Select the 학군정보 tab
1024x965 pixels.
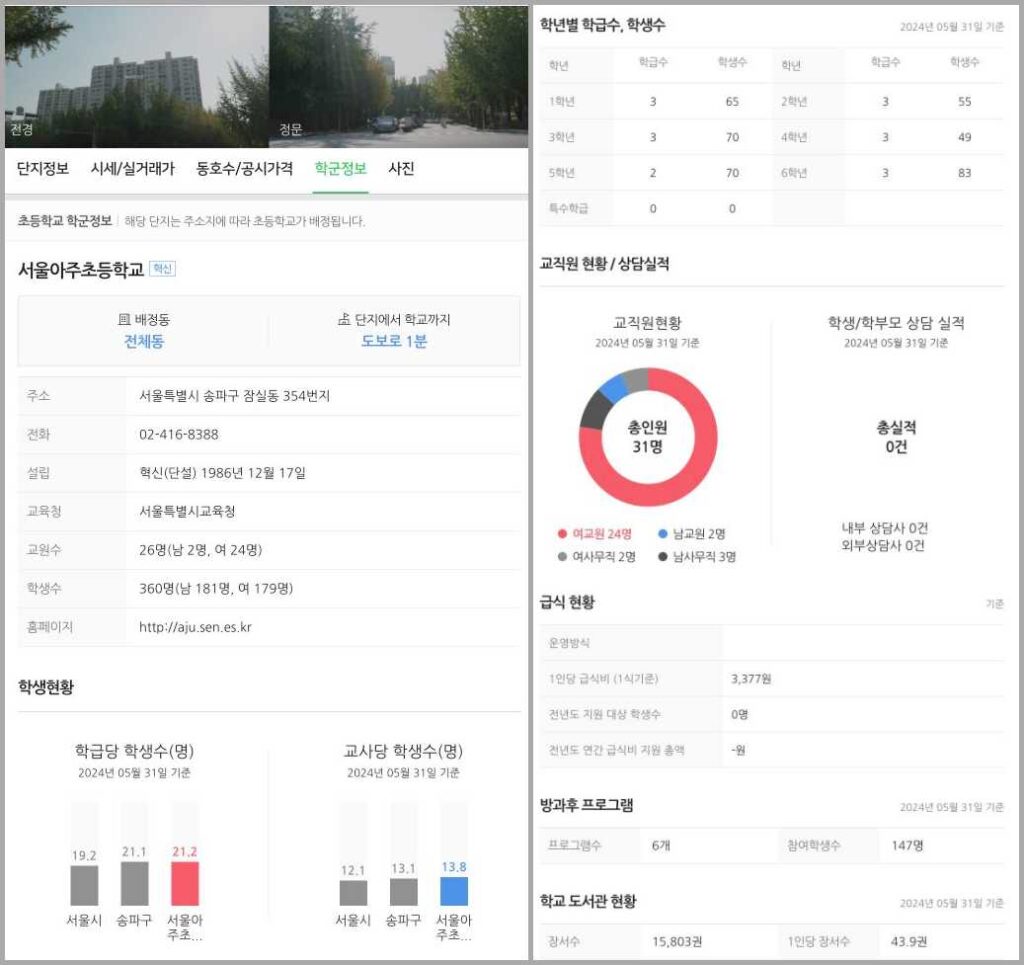(340, 169)
